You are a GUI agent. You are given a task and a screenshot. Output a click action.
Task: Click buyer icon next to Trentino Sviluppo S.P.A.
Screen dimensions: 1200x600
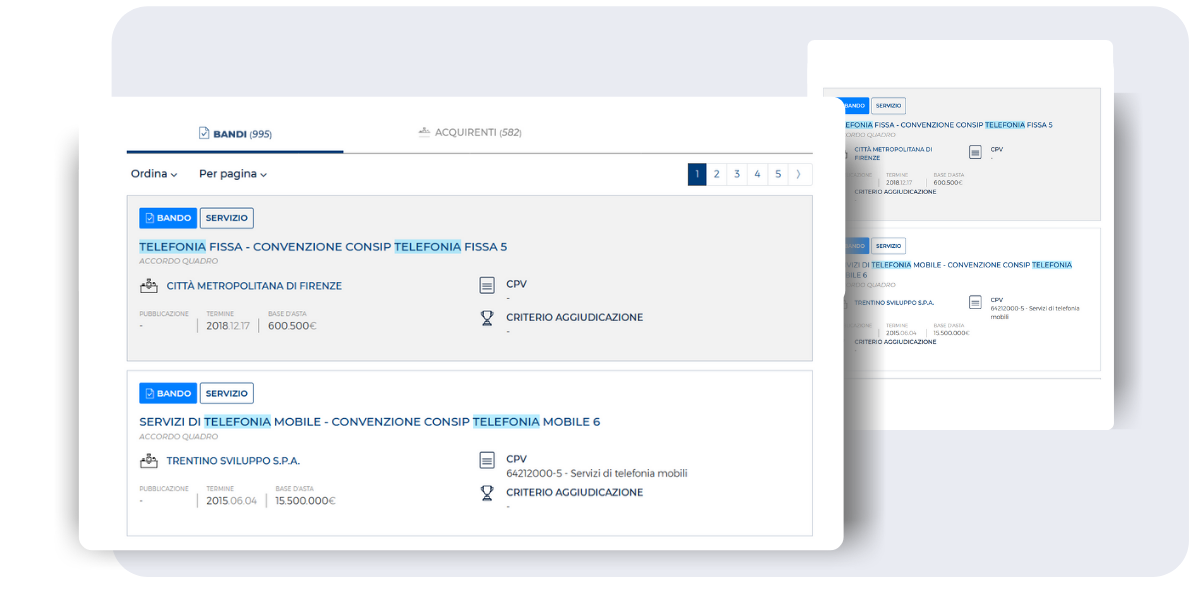coord(149,461)
